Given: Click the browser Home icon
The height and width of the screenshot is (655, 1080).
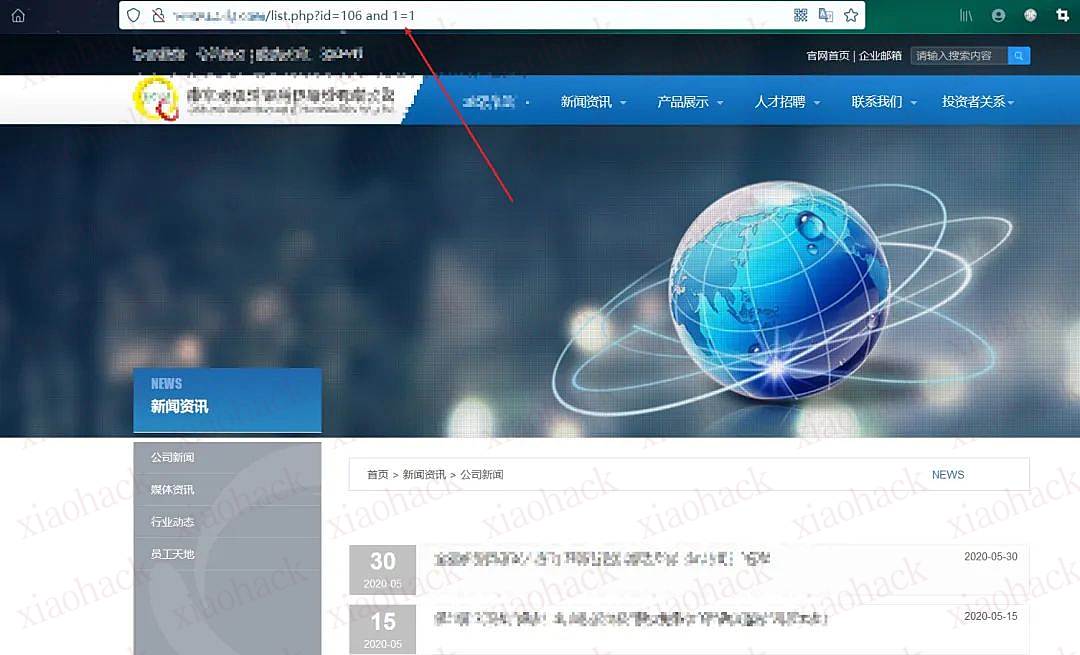Looking at the screenshot, I should tap(19, 15).
